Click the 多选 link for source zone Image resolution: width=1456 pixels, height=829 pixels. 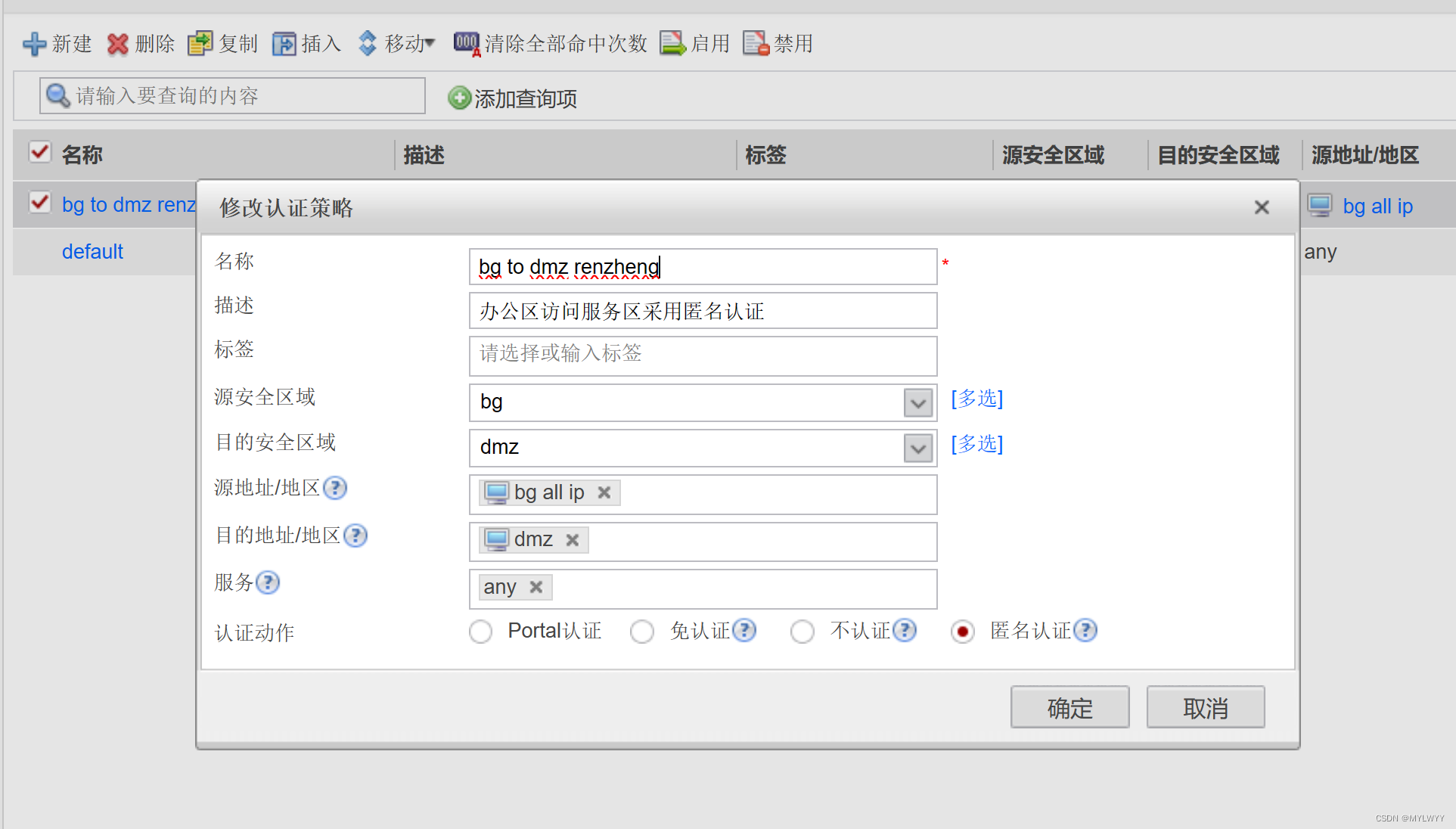976,399
